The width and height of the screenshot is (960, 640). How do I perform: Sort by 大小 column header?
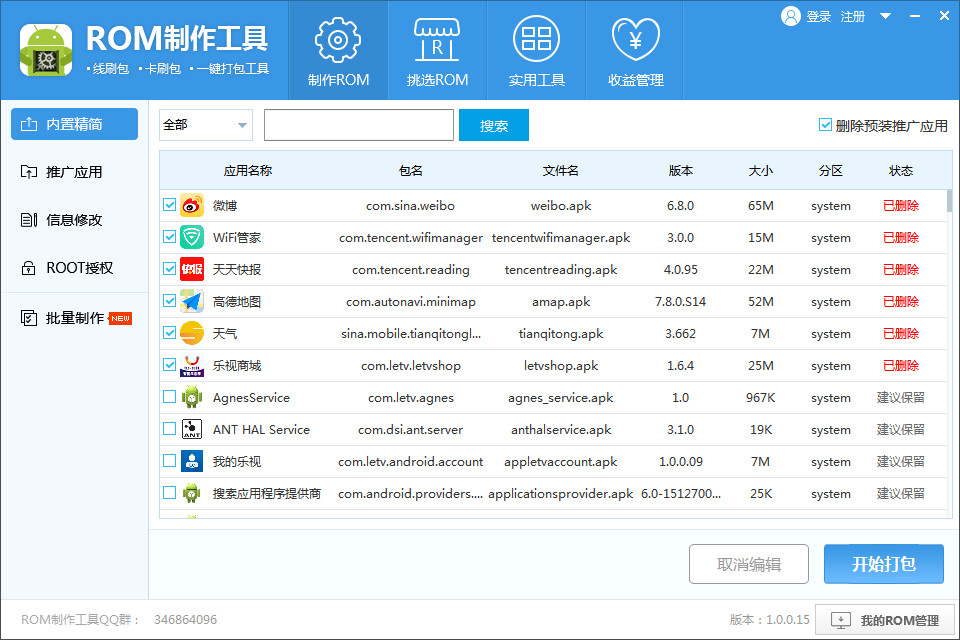pos(760,171)
